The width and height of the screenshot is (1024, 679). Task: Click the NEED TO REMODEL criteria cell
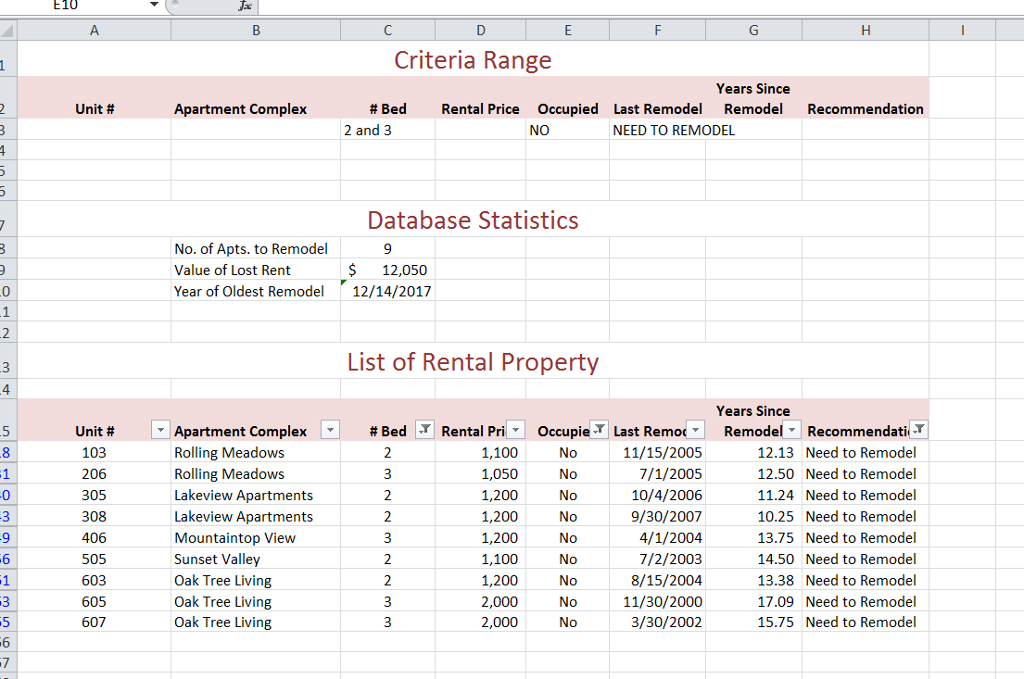point(657,130)
